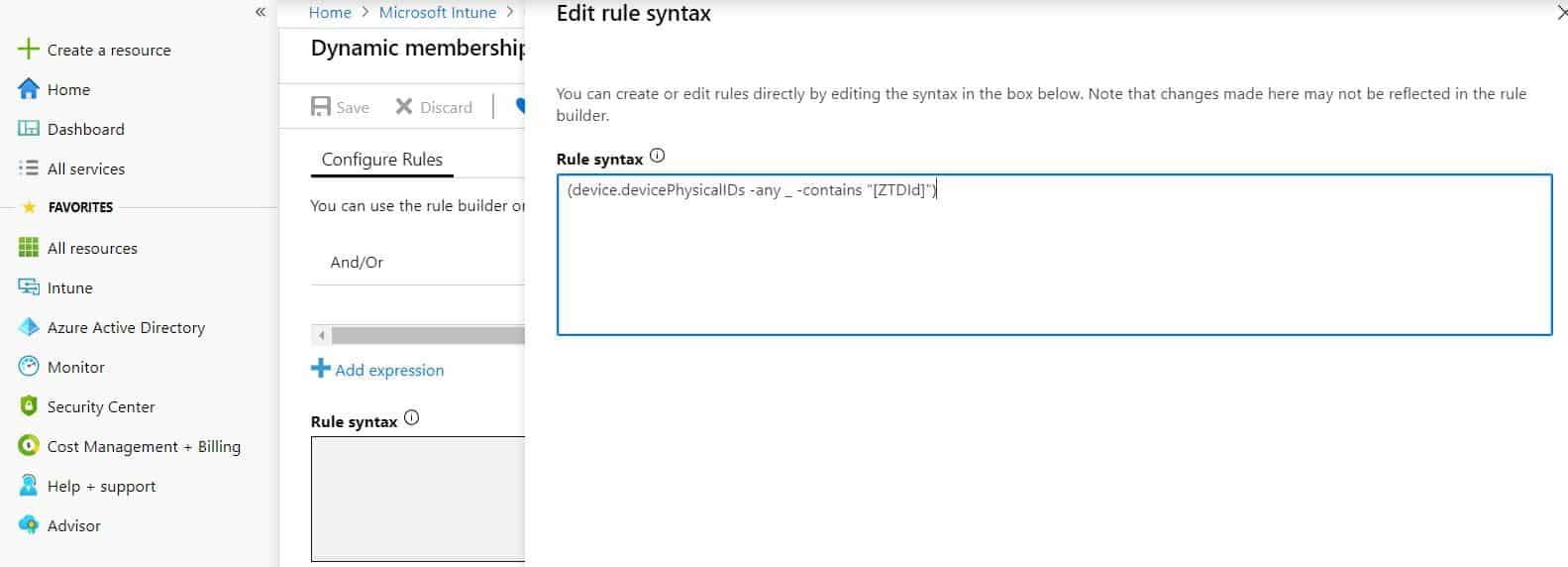The image size is (1568, 567).
Task: Open the Dashboard sidebar item
Action: coord(86,129)
